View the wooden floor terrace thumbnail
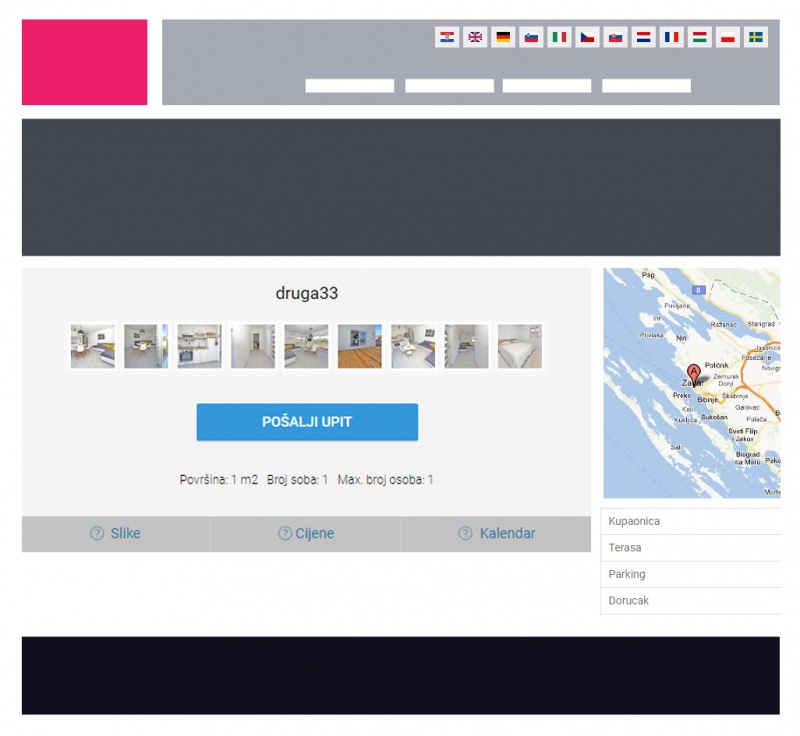800x736 pixels. click(x=359, y=347)
